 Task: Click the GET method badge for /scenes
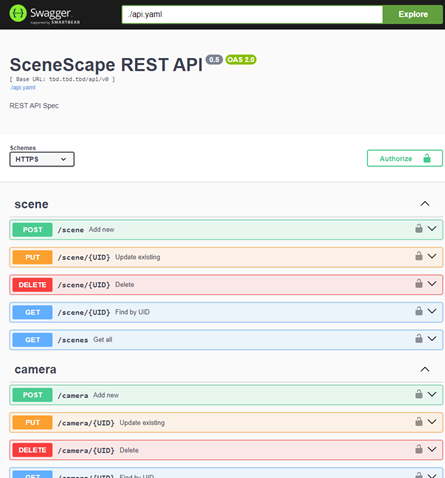pyautogui.click(x=32, y=340)
